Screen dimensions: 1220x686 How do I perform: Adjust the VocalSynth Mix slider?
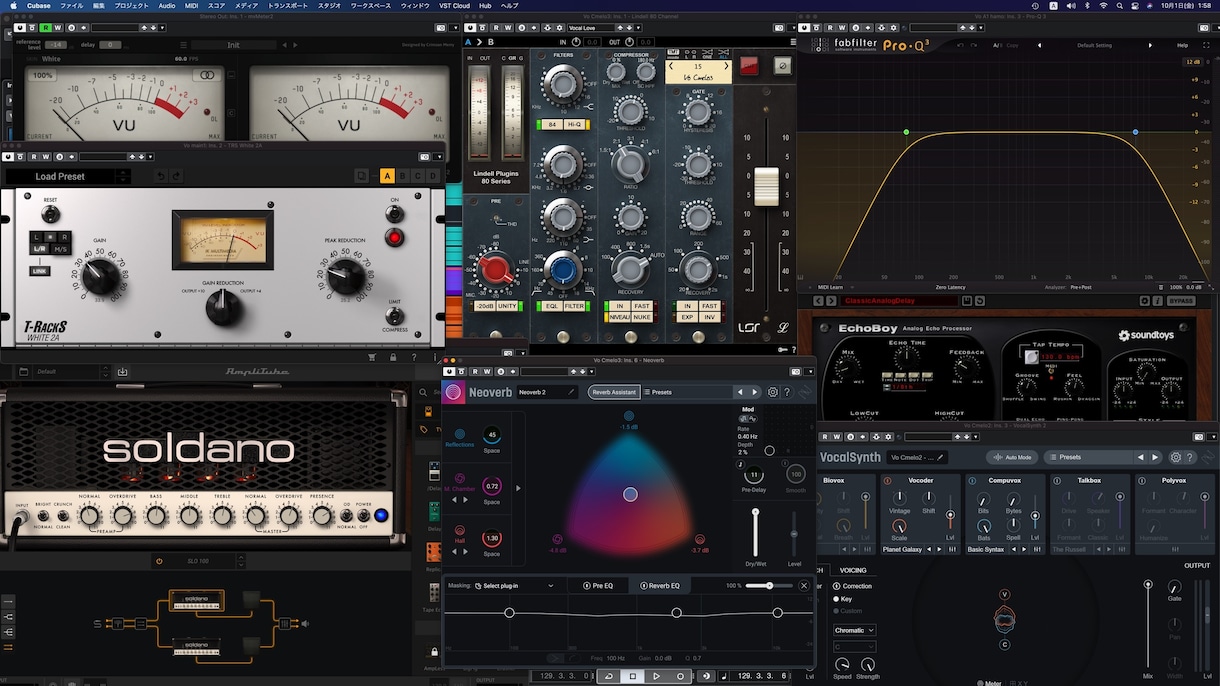point(1148,625)
